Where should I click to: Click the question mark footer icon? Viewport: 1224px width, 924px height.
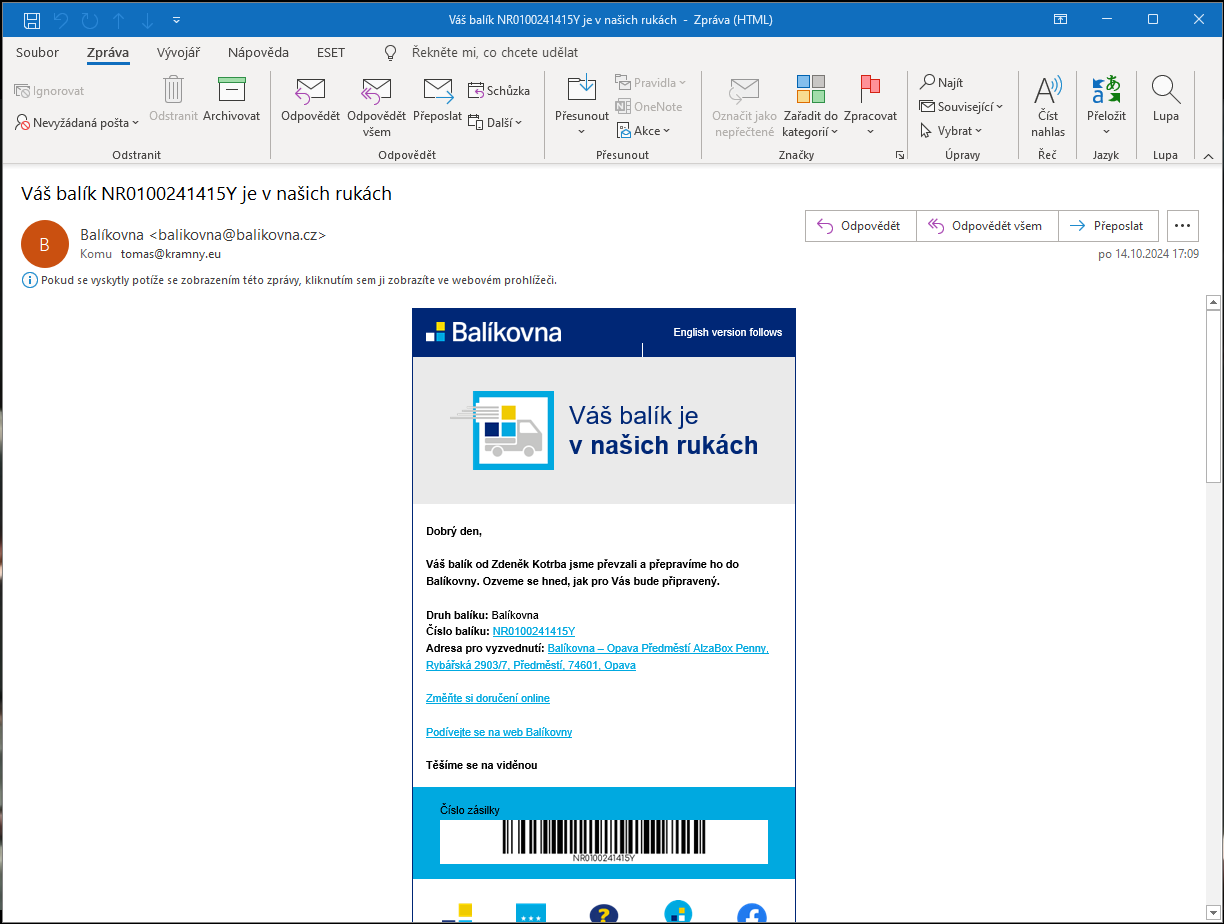tap(604, 914)
